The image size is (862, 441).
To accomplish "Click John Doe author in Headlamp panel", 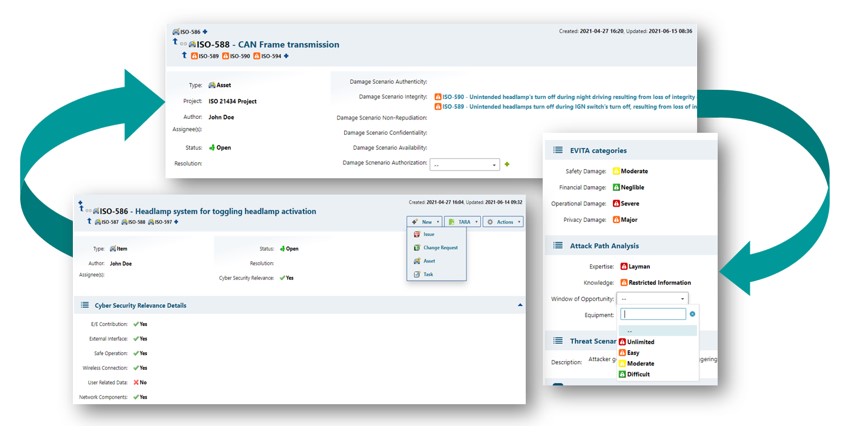I will (x=120, y=263).
